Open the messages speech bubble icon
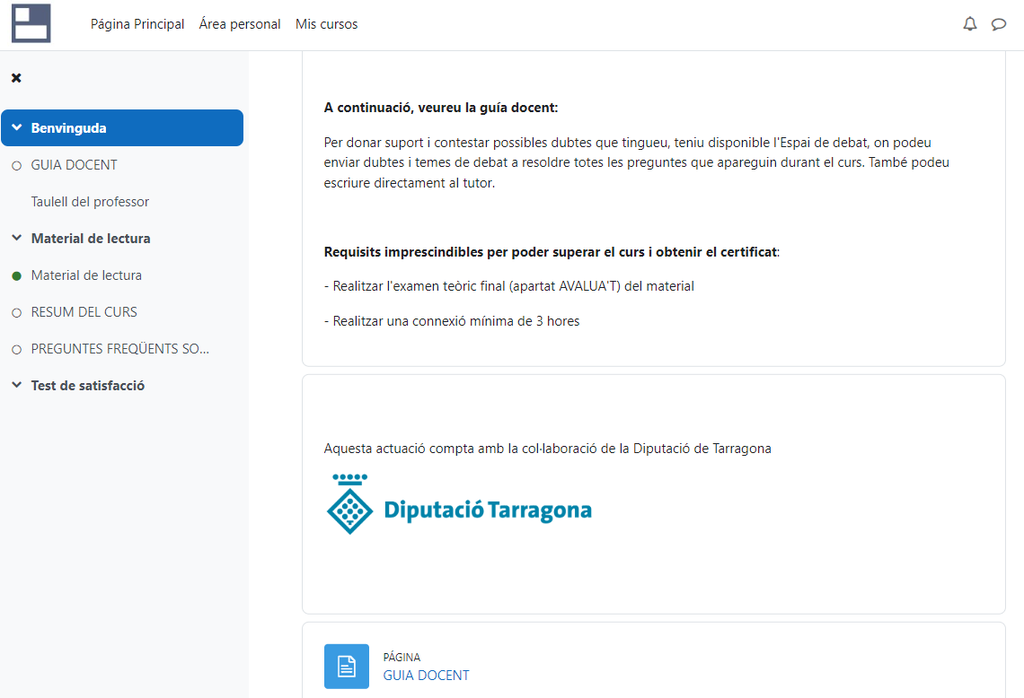Viewport: 1024px width, 698px height. pyautogui.click(x=999, y=24)
